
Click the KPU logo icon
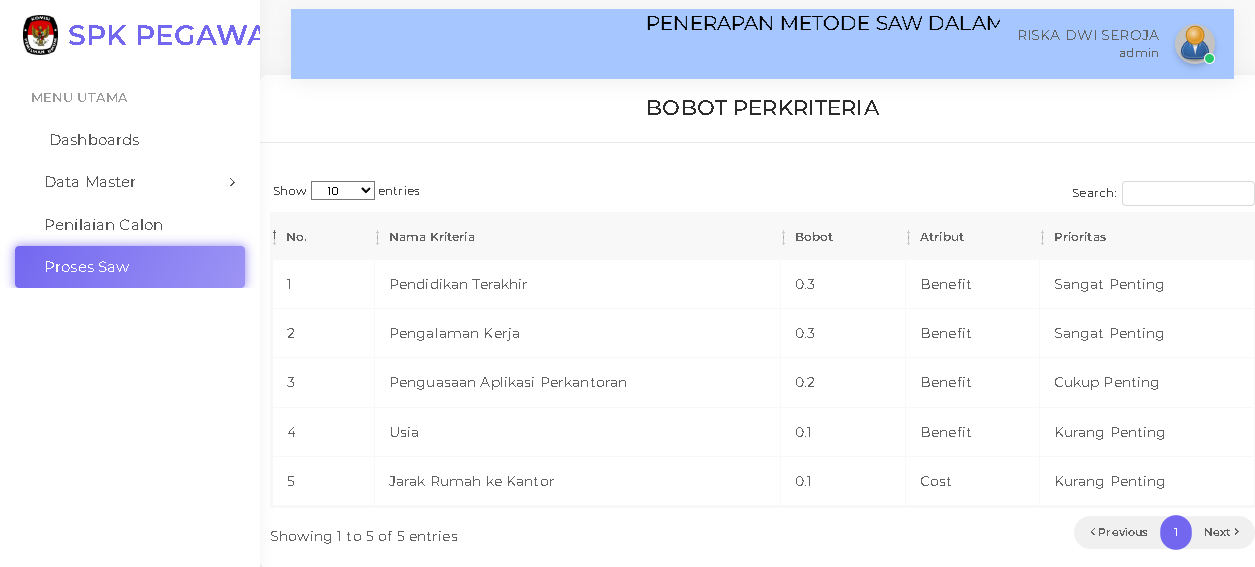(40, 35)
